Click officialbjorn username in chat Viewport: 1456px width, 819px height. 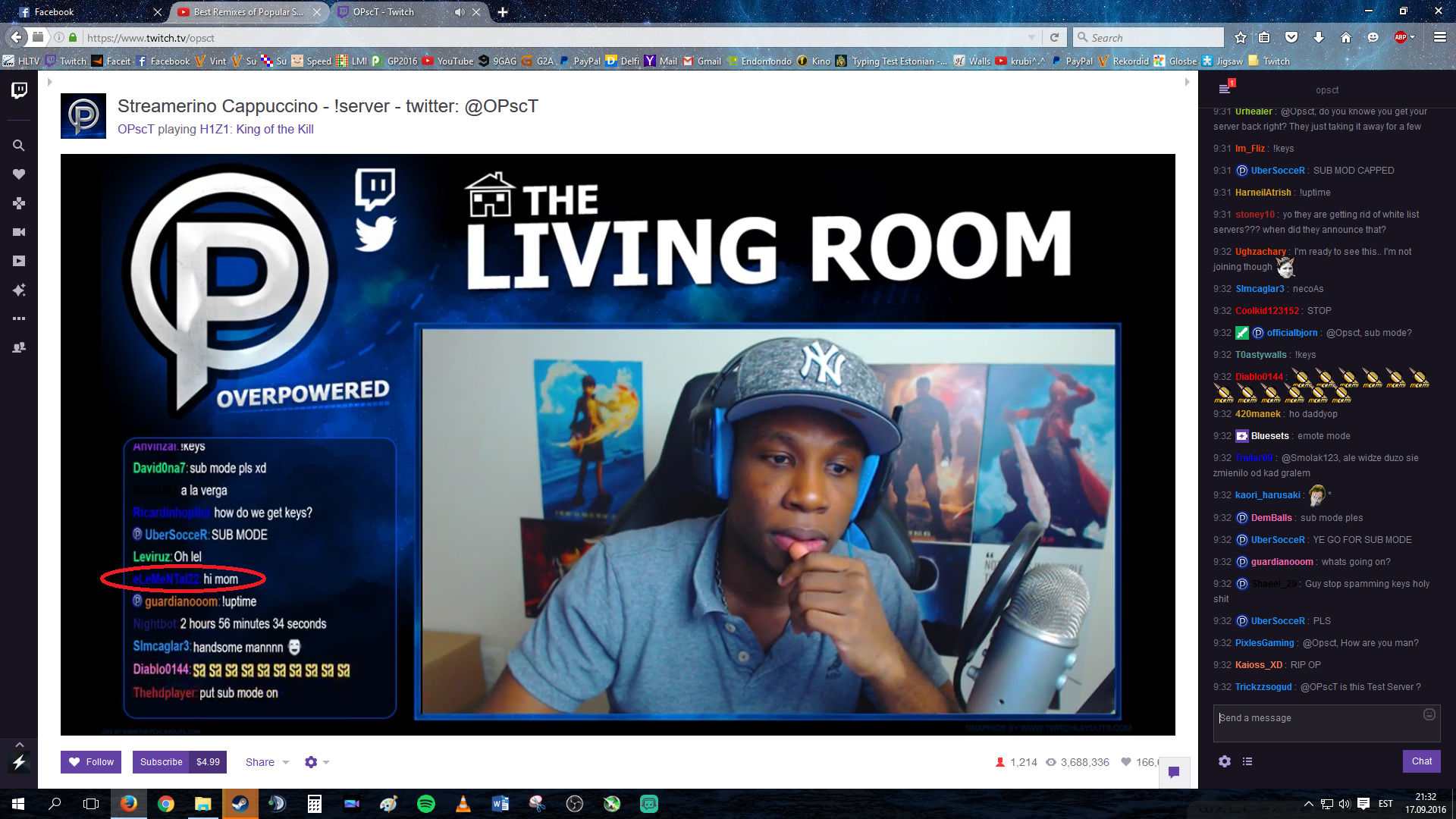1292,333
